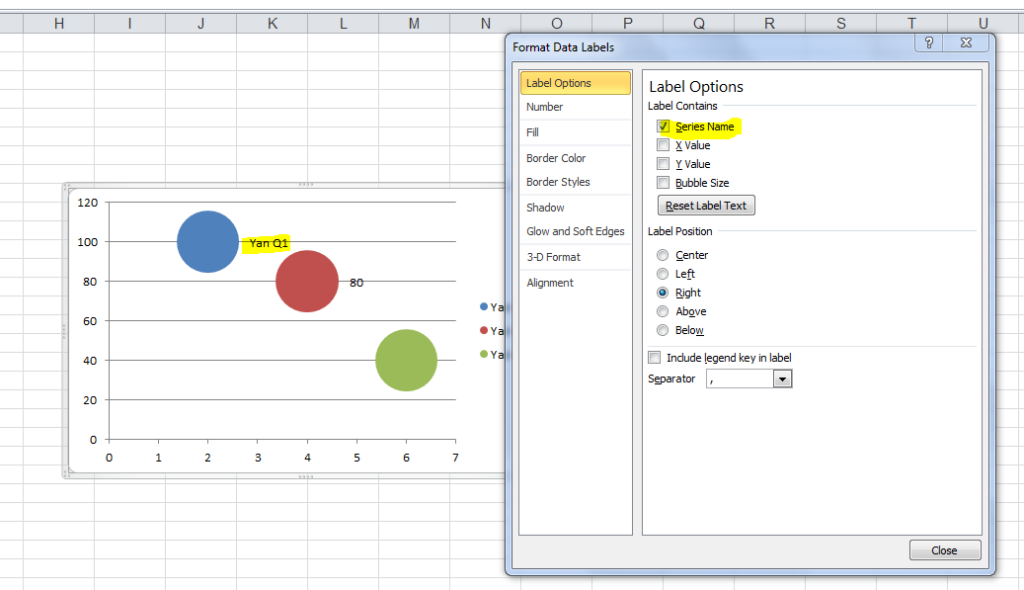Open the Shadow category
Image resolution: width=1024 pixels, height=590 pixels.
575,207
